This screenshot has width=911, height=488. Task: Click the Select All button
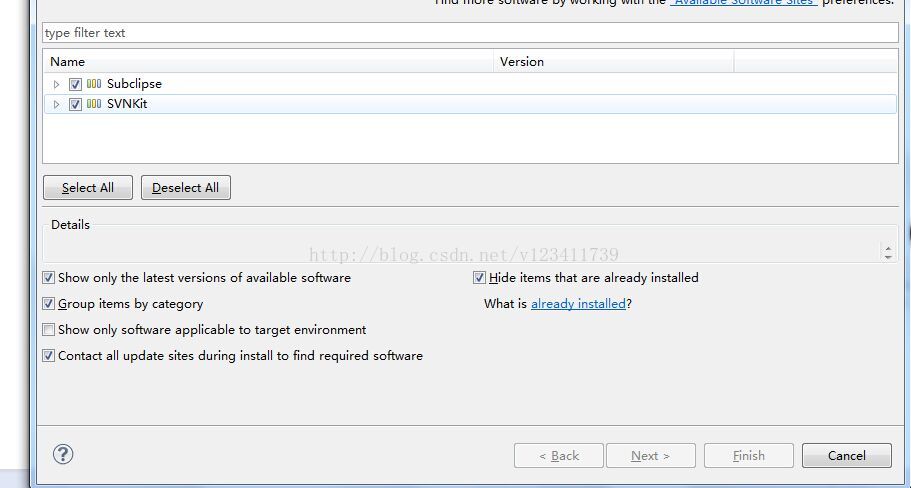pos(88,188)
